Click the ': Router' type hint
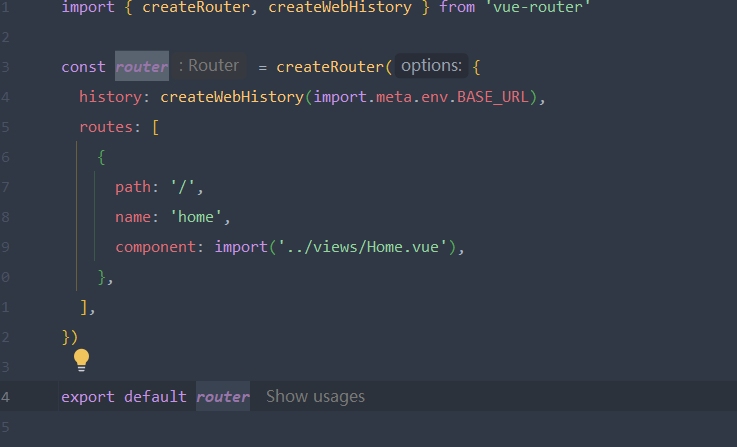The width and height of the screenshot is (737, 447). 209,65
